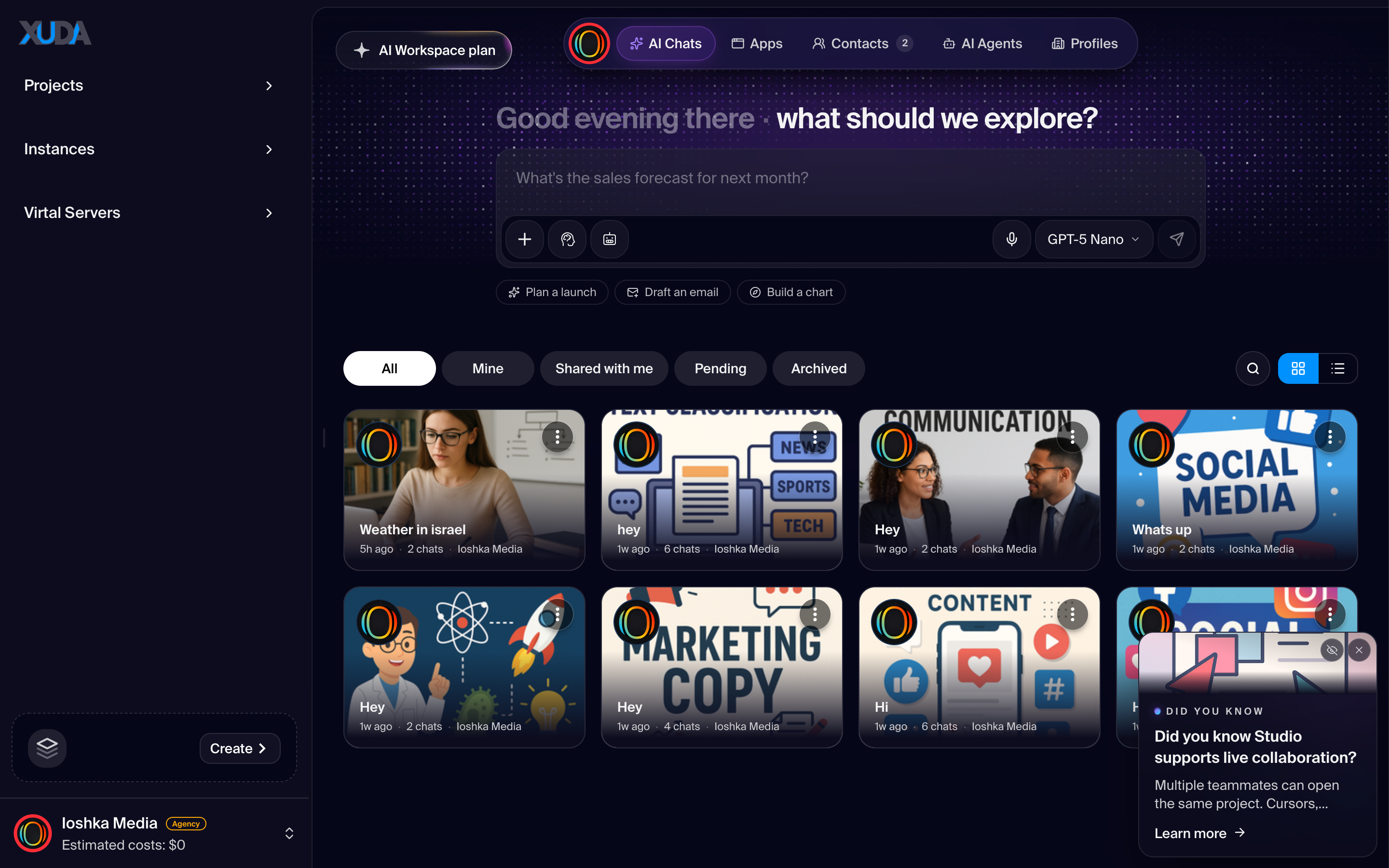Open the hey text classification chat card

(722, 489)
